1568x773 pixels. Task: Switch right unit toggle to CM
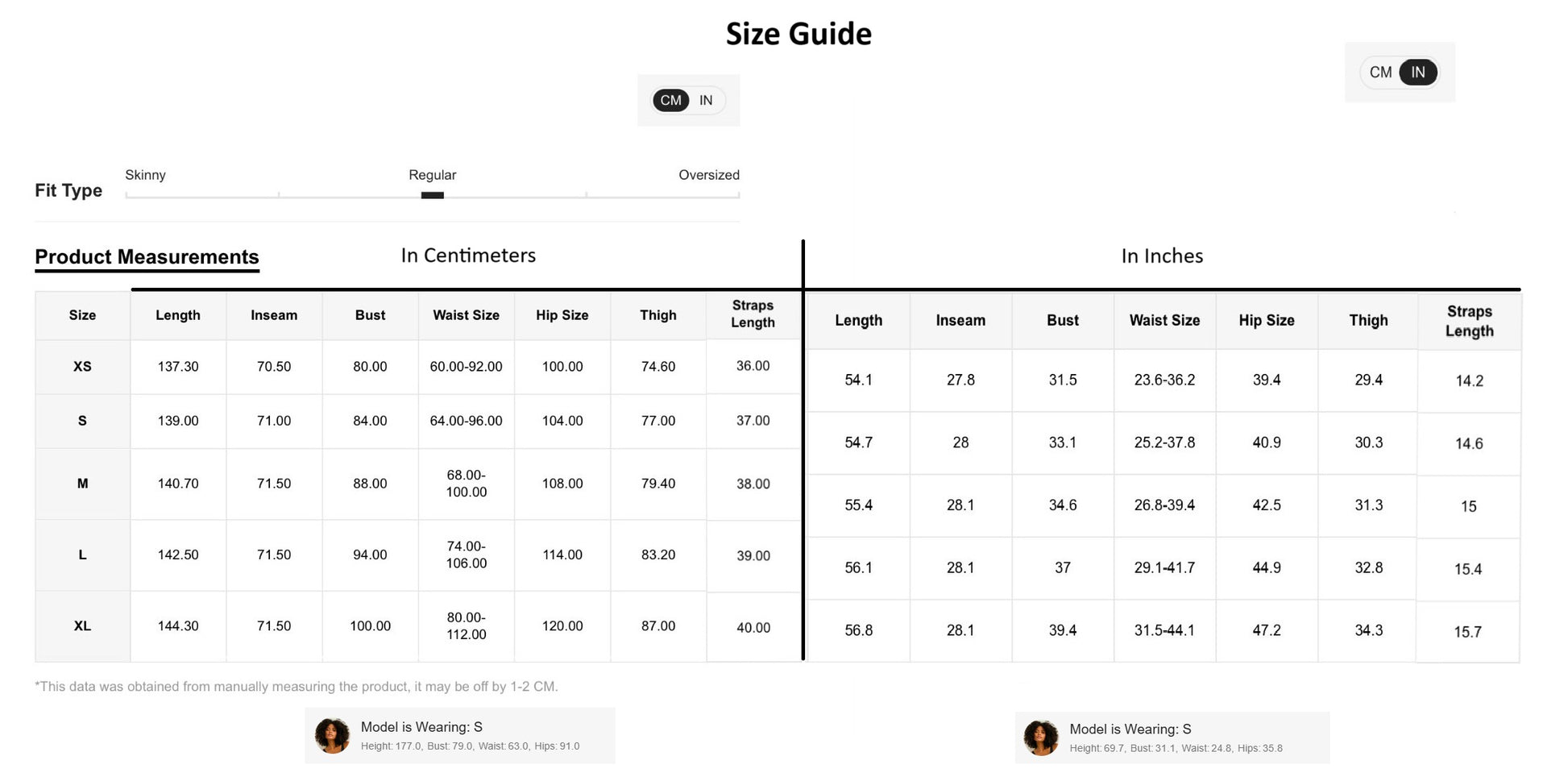coord(1380,73)
